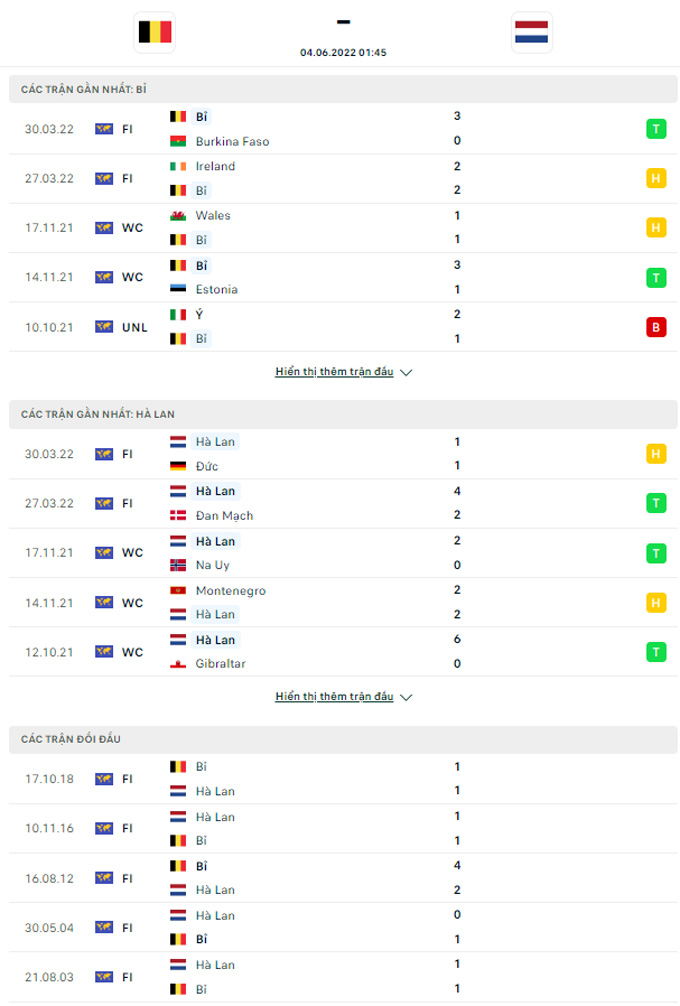This screenshot has width=680, height=1006.
Task: Click the yellow H badge for Ireland vs Bỉ
Action: 656,178
